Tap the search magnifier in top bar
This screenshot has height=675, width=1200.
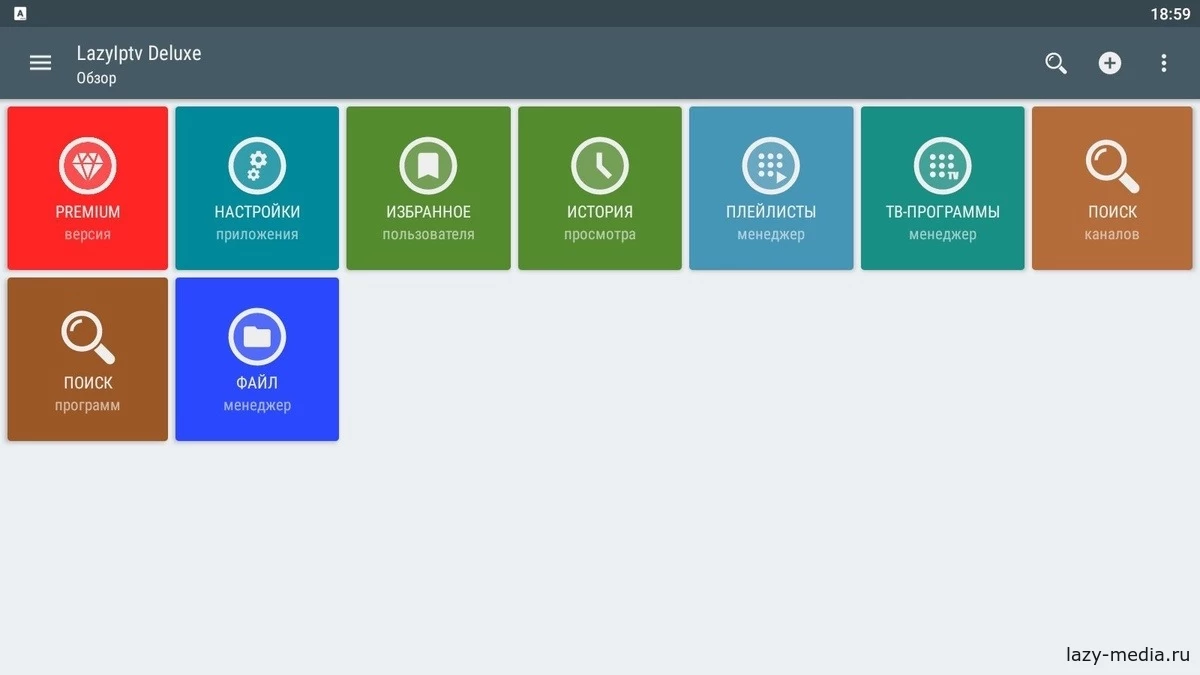(1056, 63)
